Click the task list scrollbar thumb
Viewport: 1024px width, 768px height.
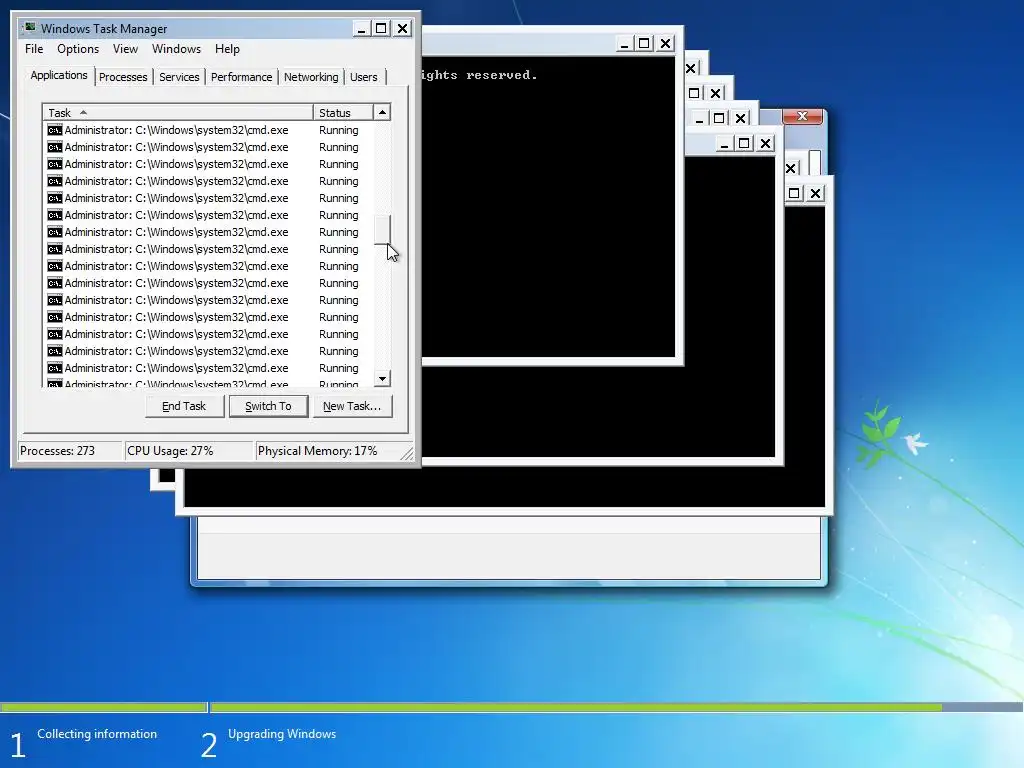[382, 230]
